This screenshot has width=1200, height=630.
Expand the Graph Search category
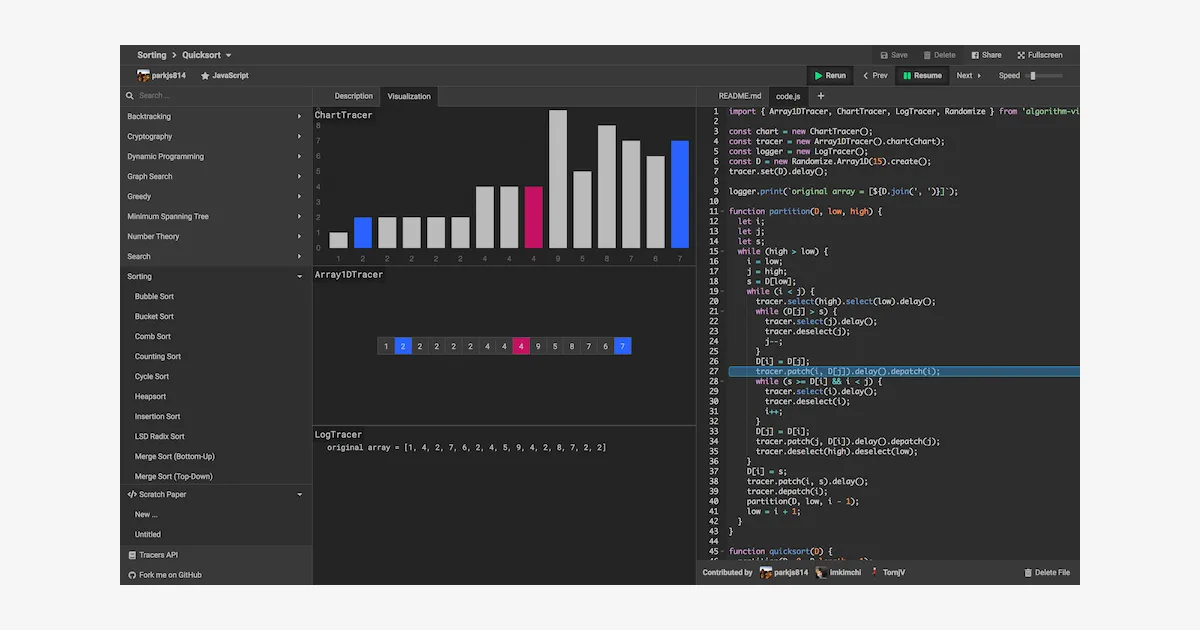(216, 176)
